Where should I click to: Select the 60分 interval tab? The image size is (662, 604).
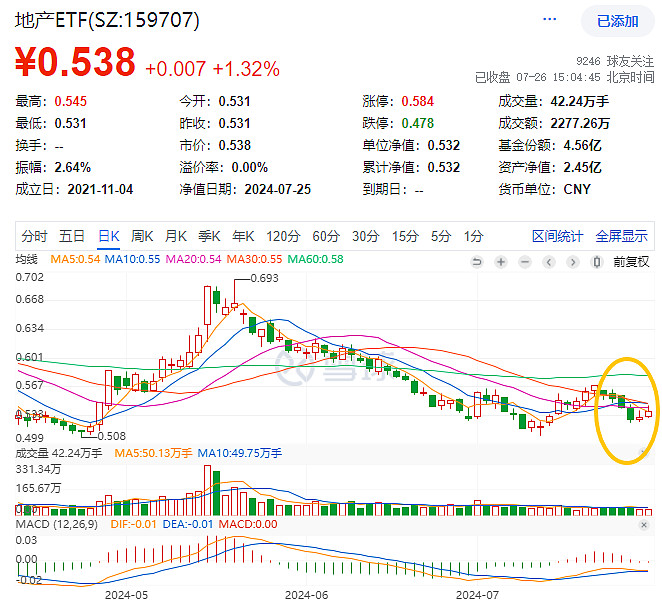pos(326,236)
